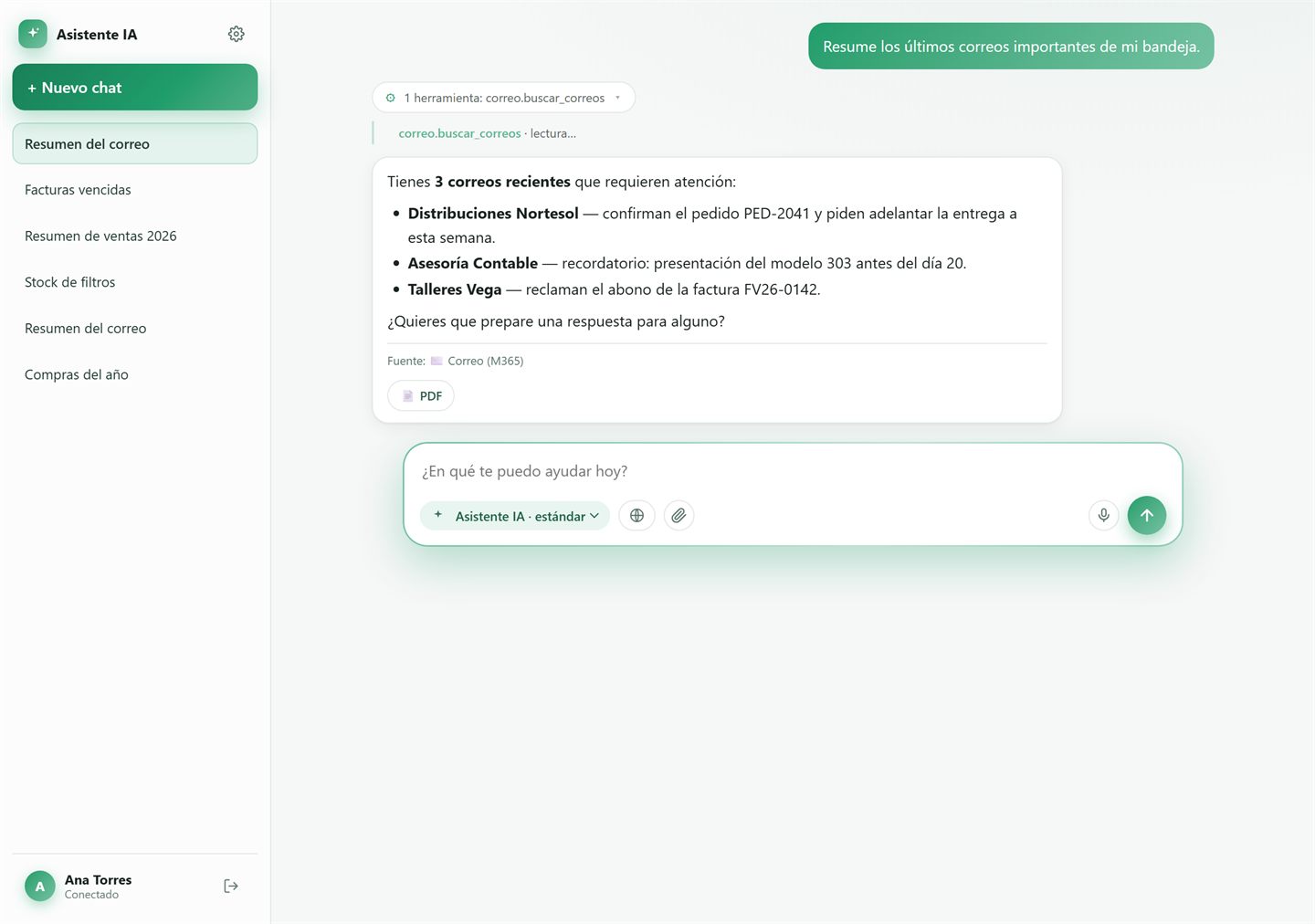Export the answer with the PDF button
The image size is (1315, 924).
(421, 396)
